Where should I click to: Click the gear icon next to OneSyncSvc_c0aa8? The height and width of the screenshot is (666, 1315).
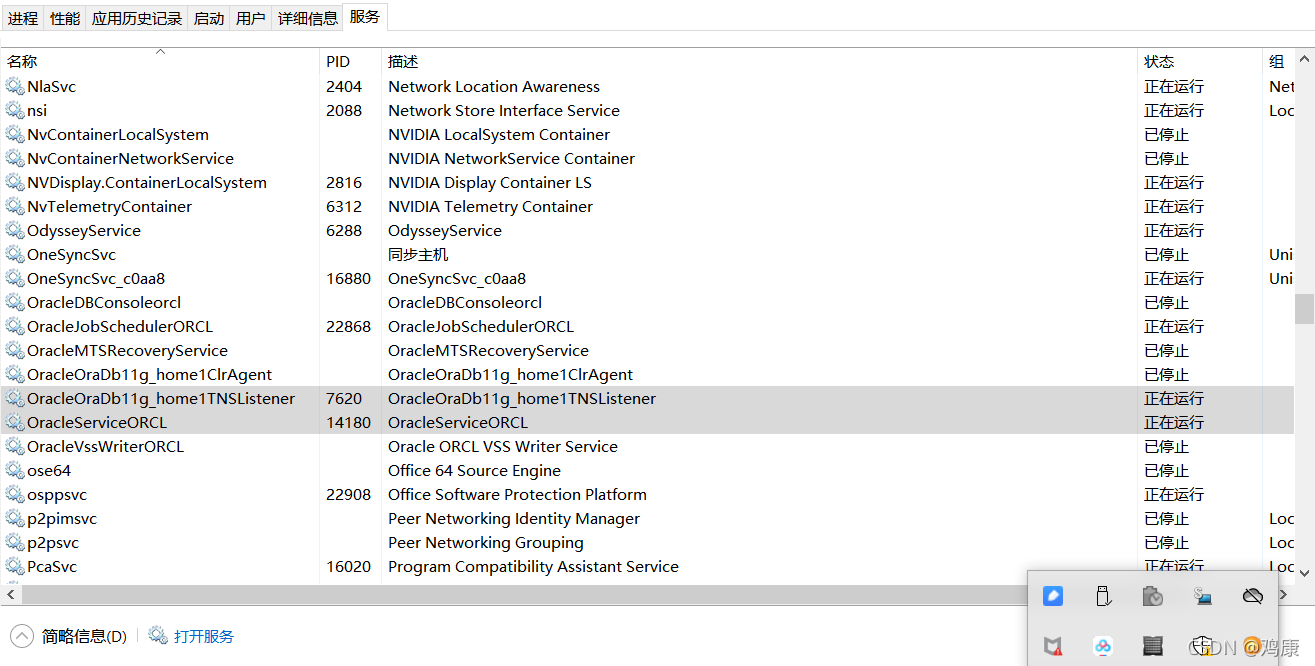15,279
